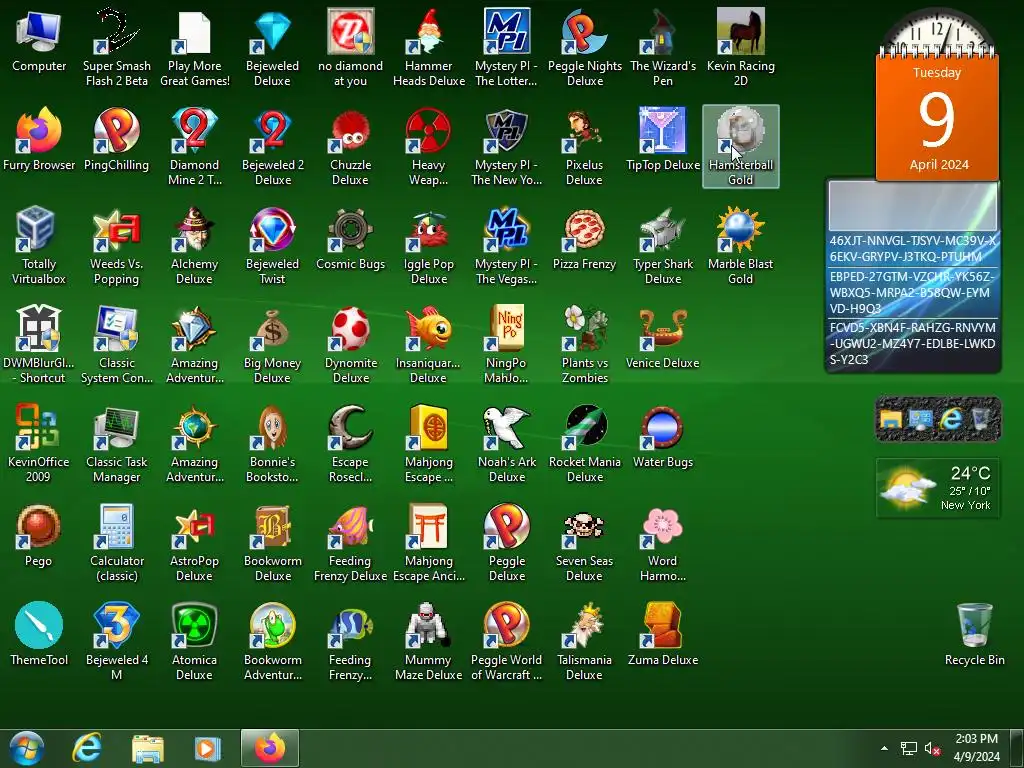1024x768 pixels.
Task: Launch Super Smash Flash 2 Beta shortcut
Action: click(117, 47)
